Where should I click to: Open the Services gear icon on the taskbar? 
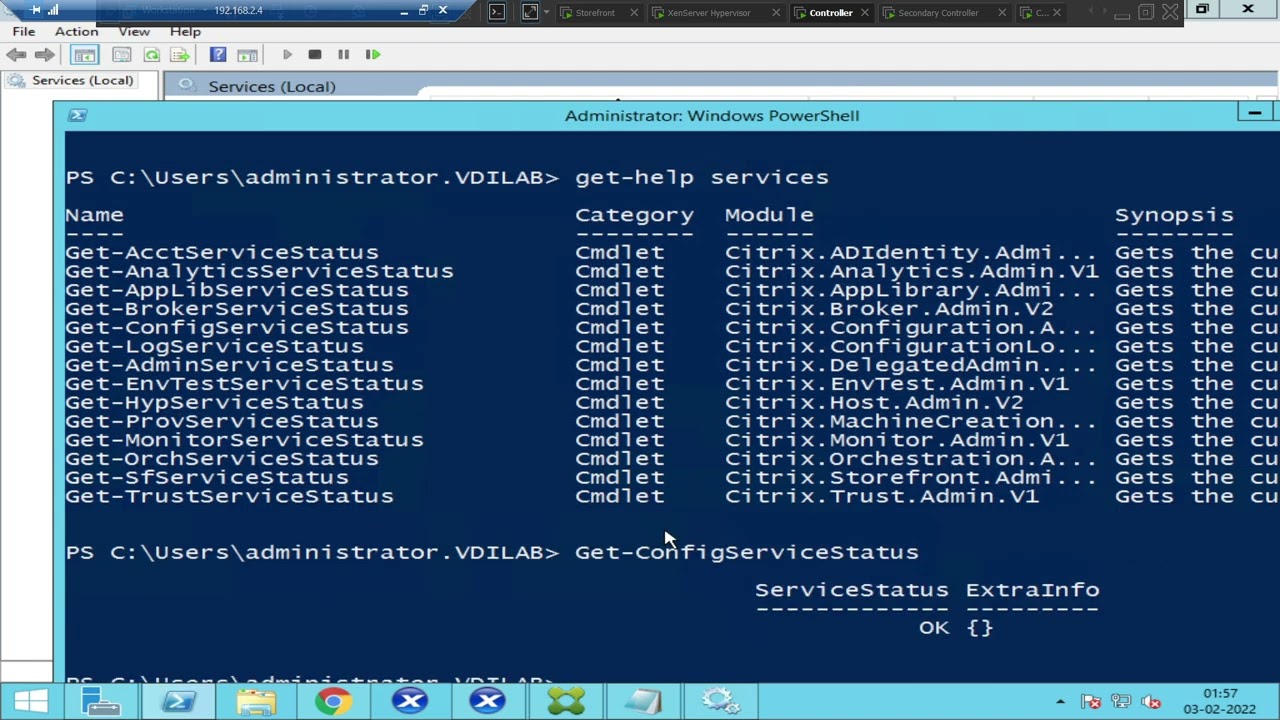(720, 702)
